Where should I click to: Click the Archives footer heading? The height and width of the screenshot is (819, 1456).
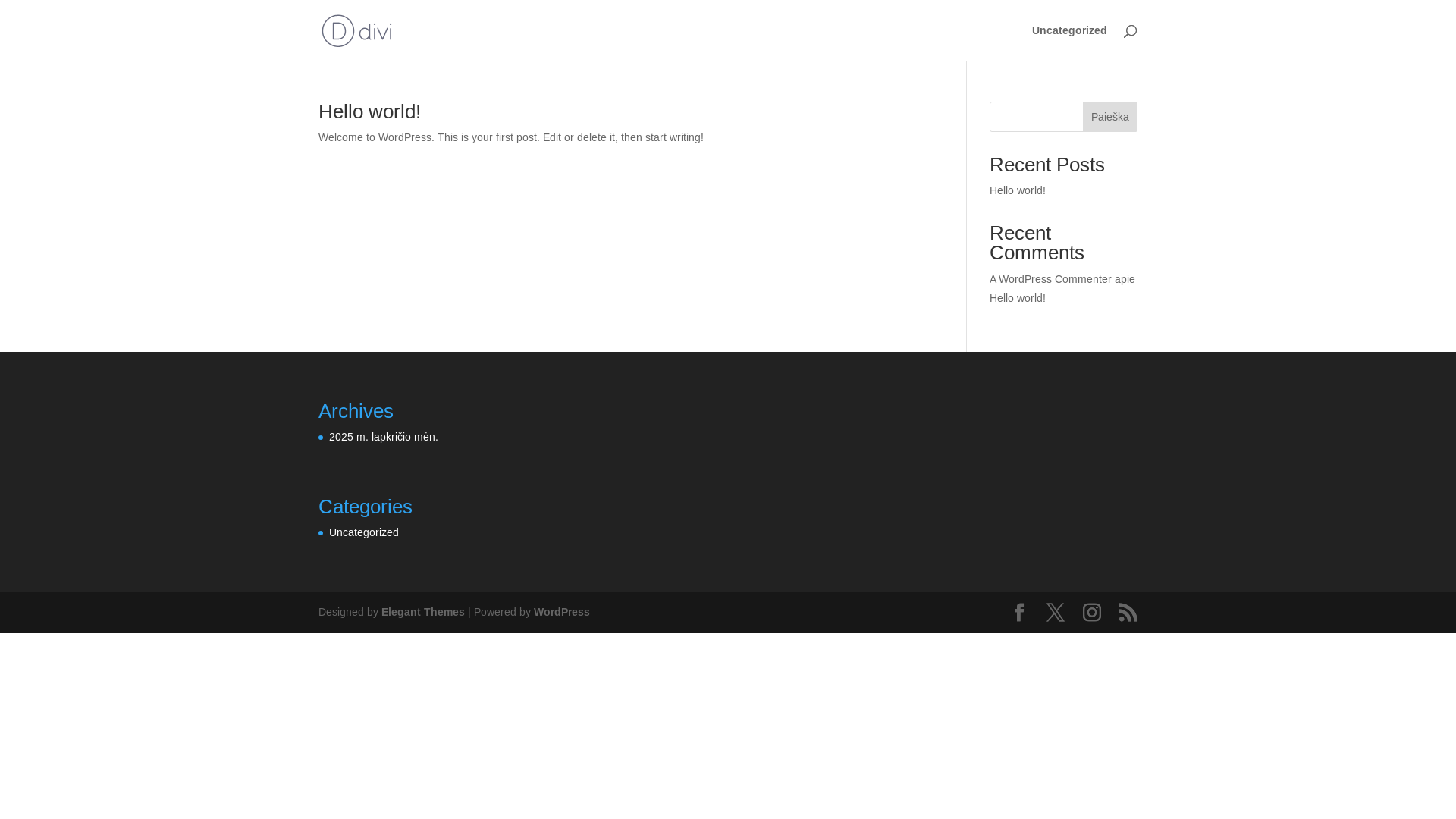click(356, 411)
